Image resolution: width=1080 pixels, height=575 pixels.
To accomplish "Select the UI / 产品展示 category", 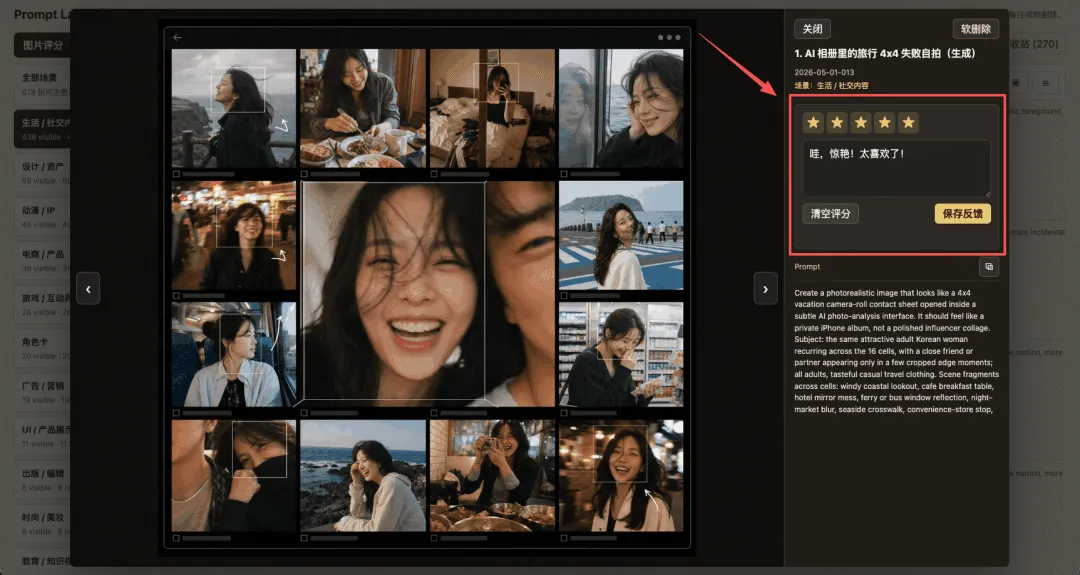I will (x=43, y=436).
